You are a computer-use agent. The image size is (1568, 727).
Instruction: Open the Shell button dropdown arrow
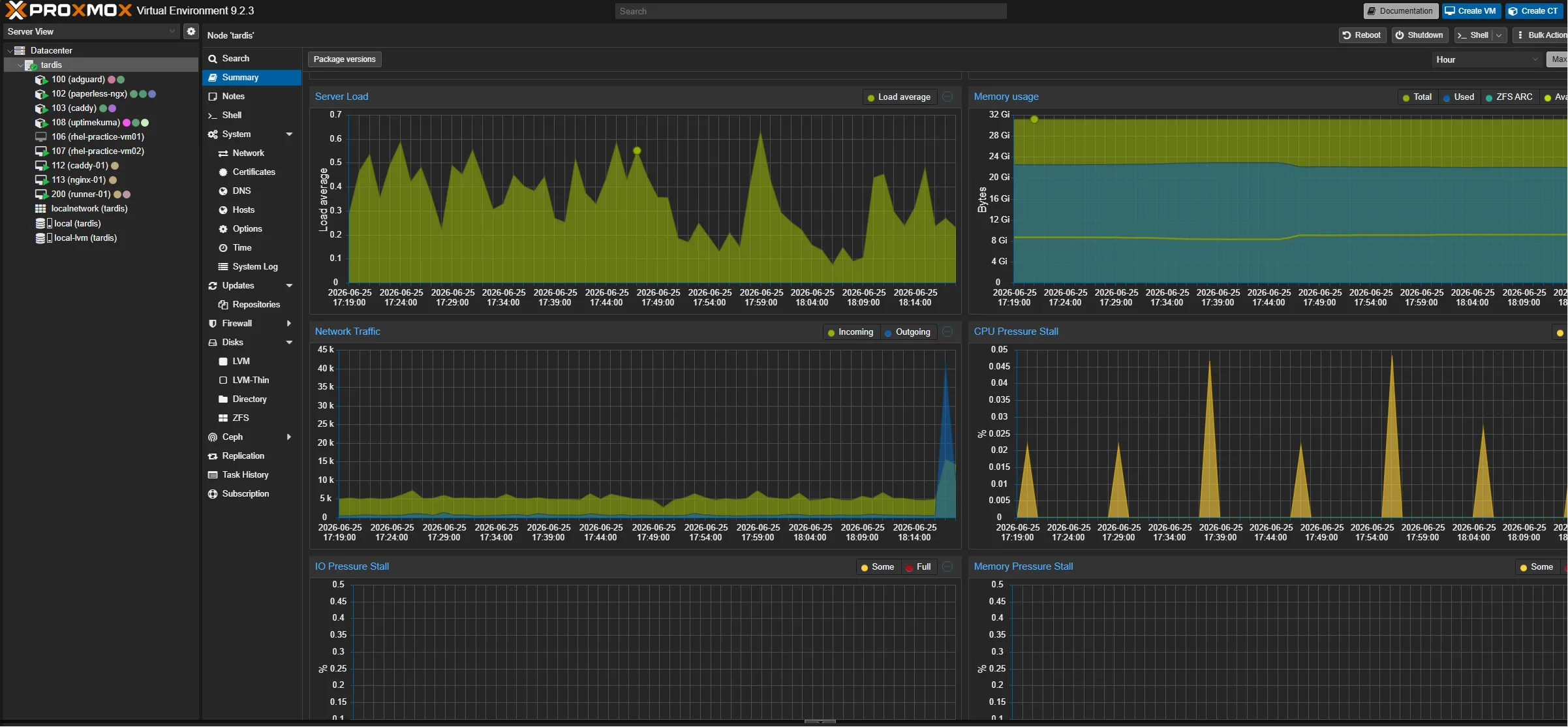pos(1499,35)
